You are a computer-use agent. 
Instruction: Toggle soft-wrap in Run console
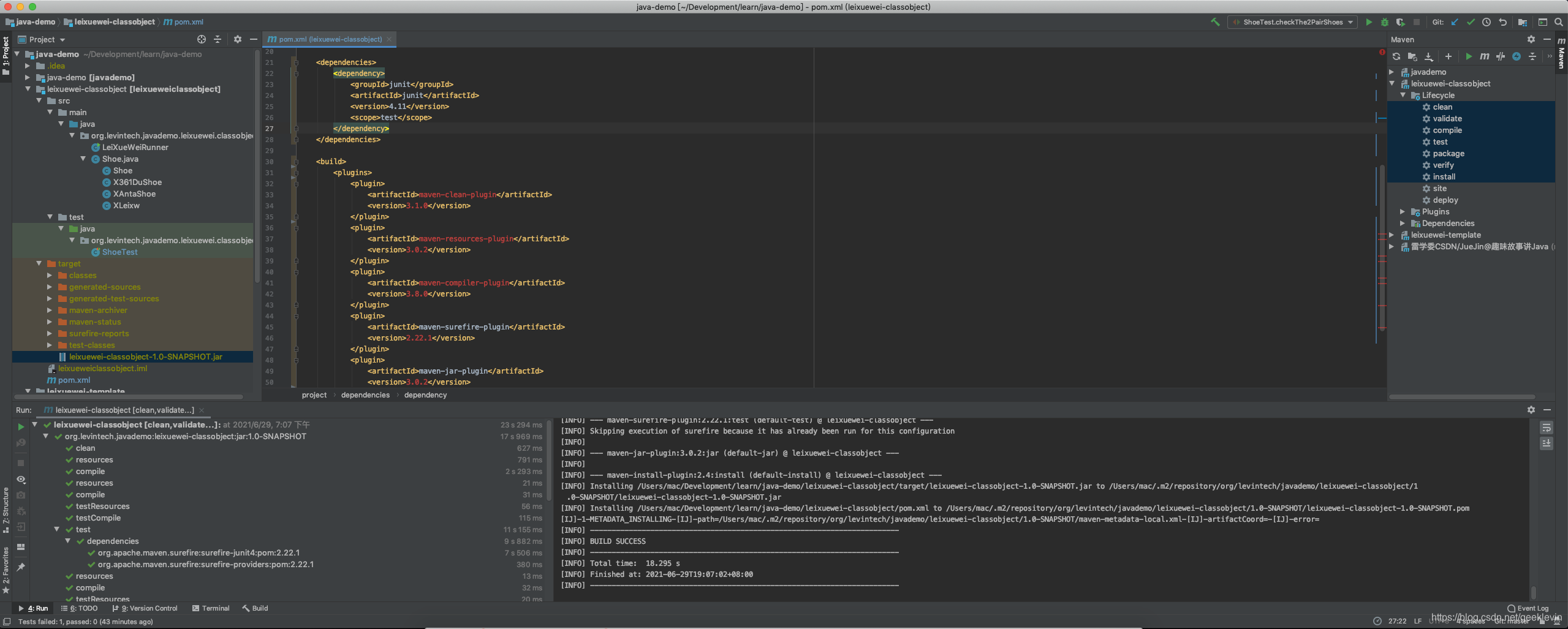tap(1547, 428)
